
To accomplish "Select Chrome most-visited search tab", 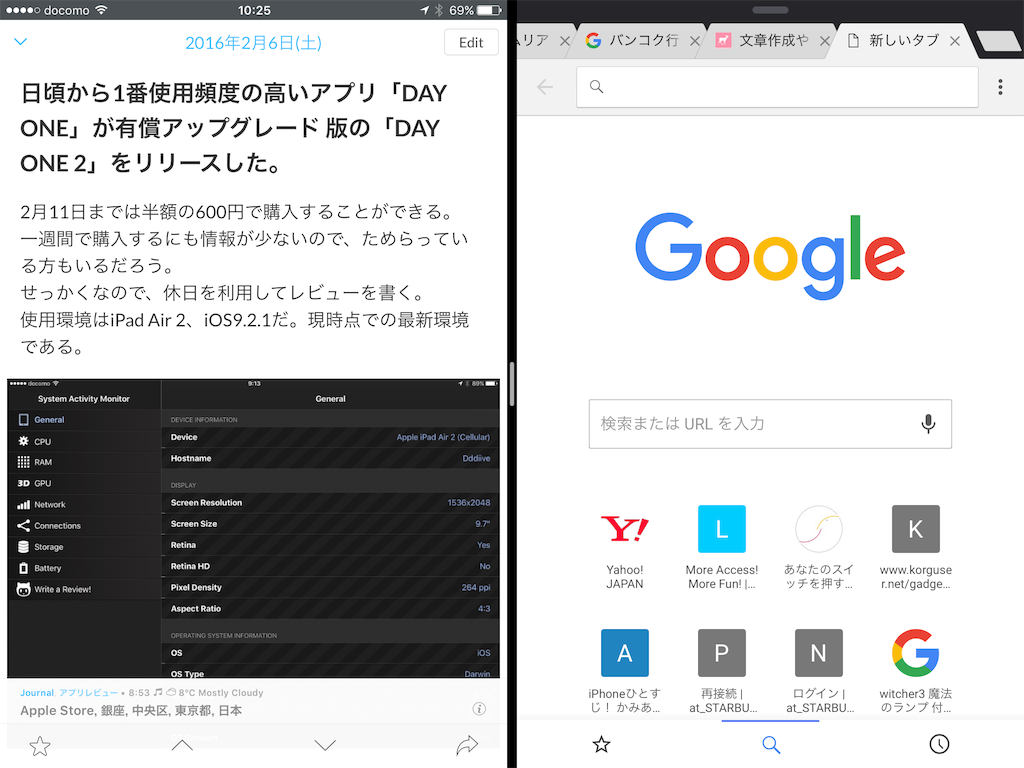I will tap(771, 744).
